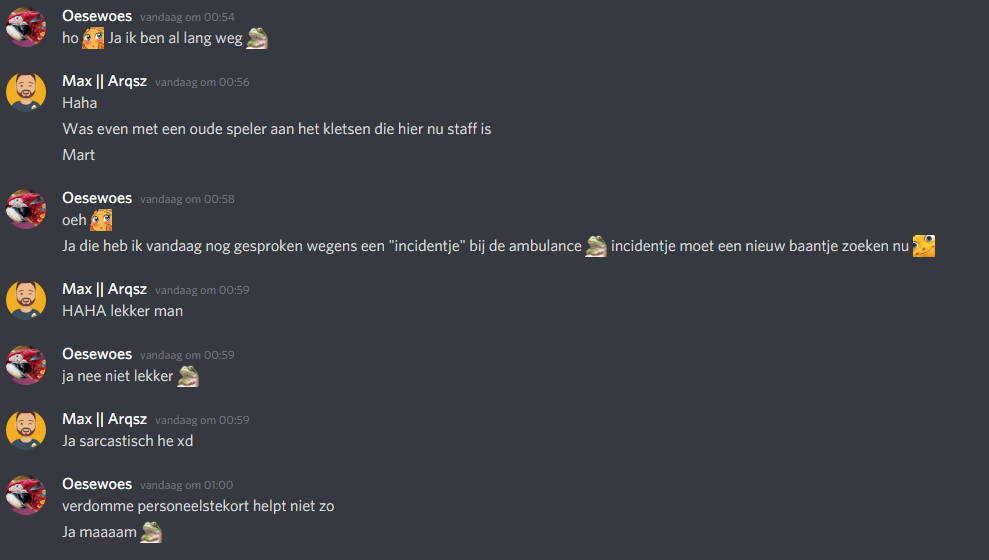Click the message "Ja sarcastisch he xd"
This screenshot has width=989, height=560.
coord(127,441)
